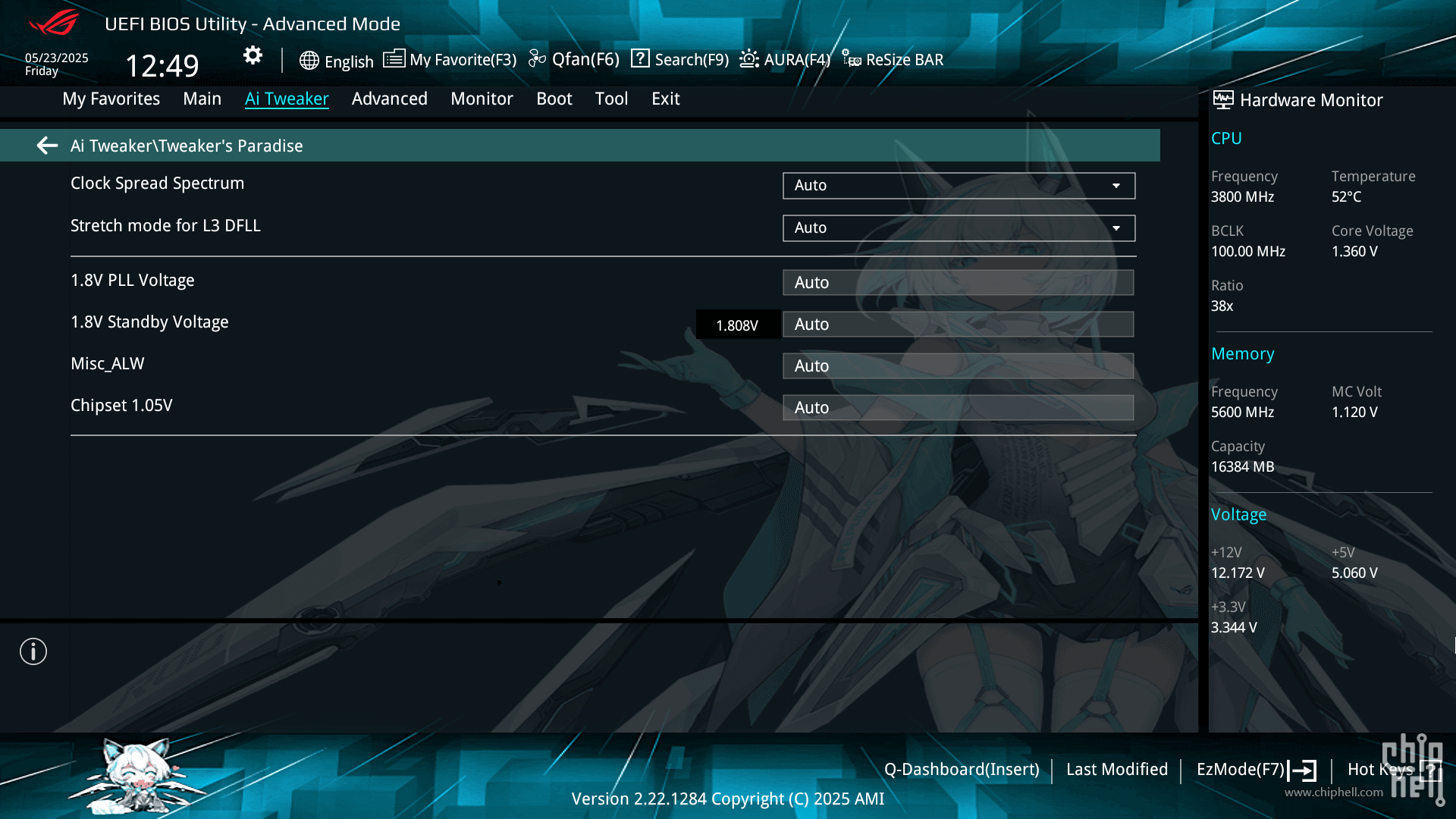
Task: Click the ROG logo icon
Action: (54, 23)
